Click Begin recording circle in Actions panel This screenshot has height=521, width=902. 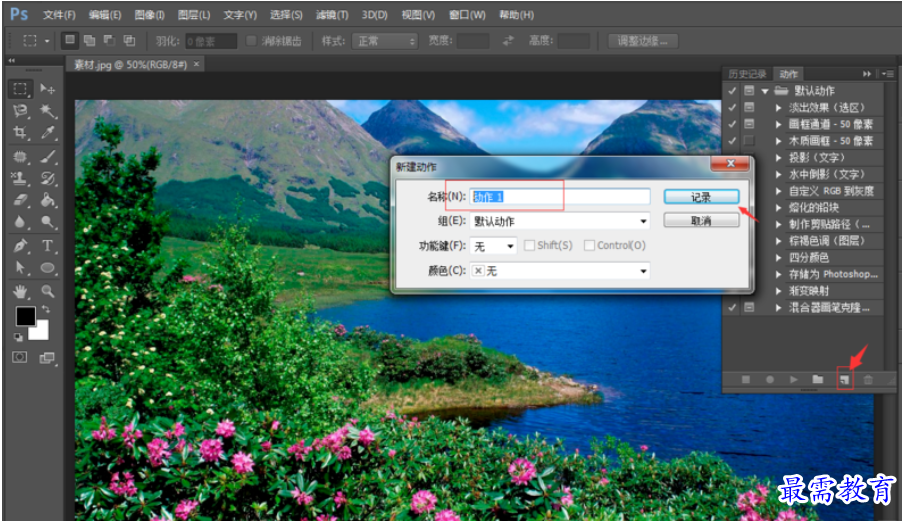pos(770,380)
